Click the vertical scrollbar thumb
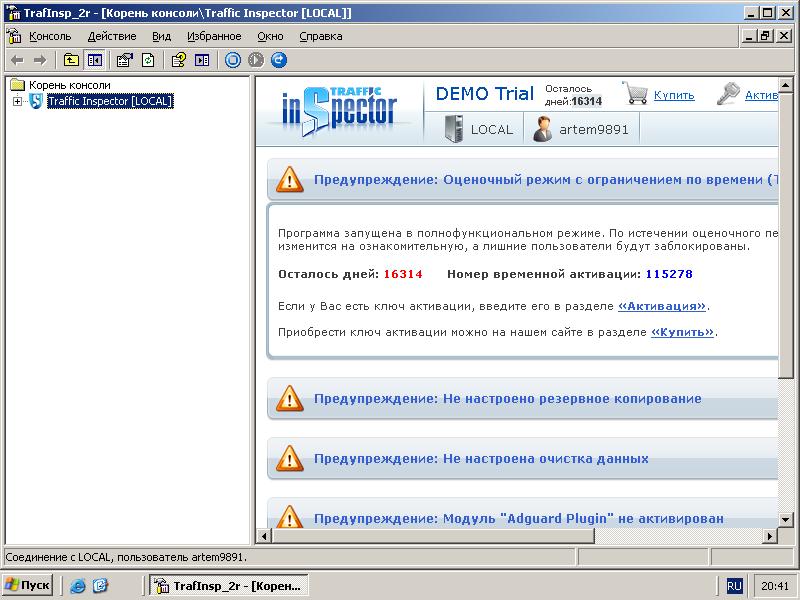This screenshot has width=800, height=600. tap(786, 235)
